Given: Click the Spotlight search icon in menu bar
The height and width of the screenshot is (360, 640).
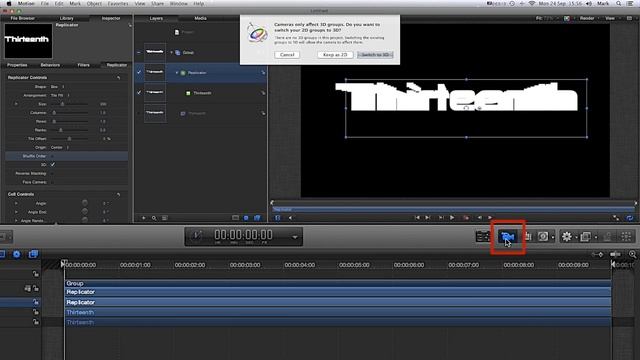Looking at the screenshot, I should point(619,3).
